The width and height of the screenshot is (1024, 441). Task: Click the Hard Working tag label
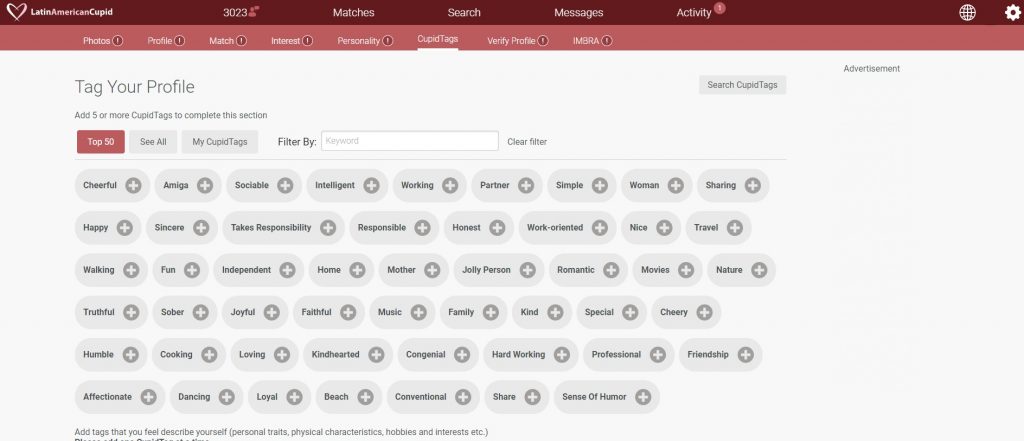519,355
